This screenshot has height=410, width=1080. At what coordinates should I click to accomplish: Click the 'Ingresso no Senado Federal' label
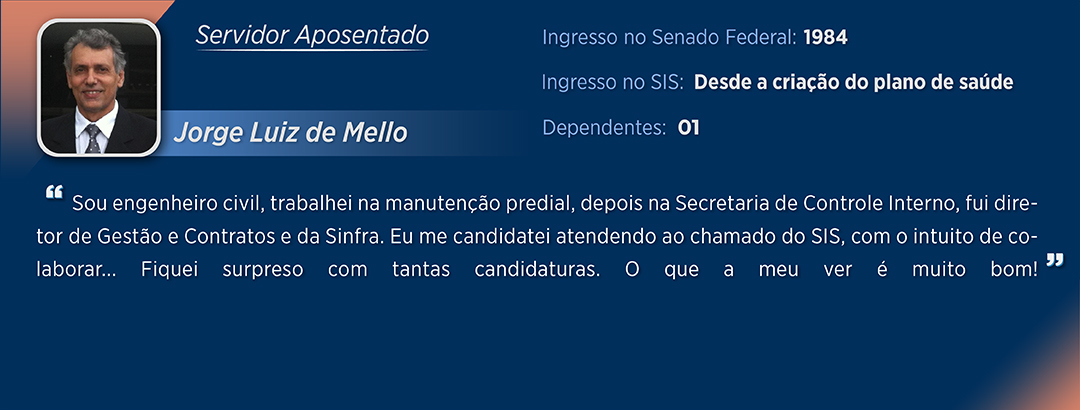pos(669,38)
